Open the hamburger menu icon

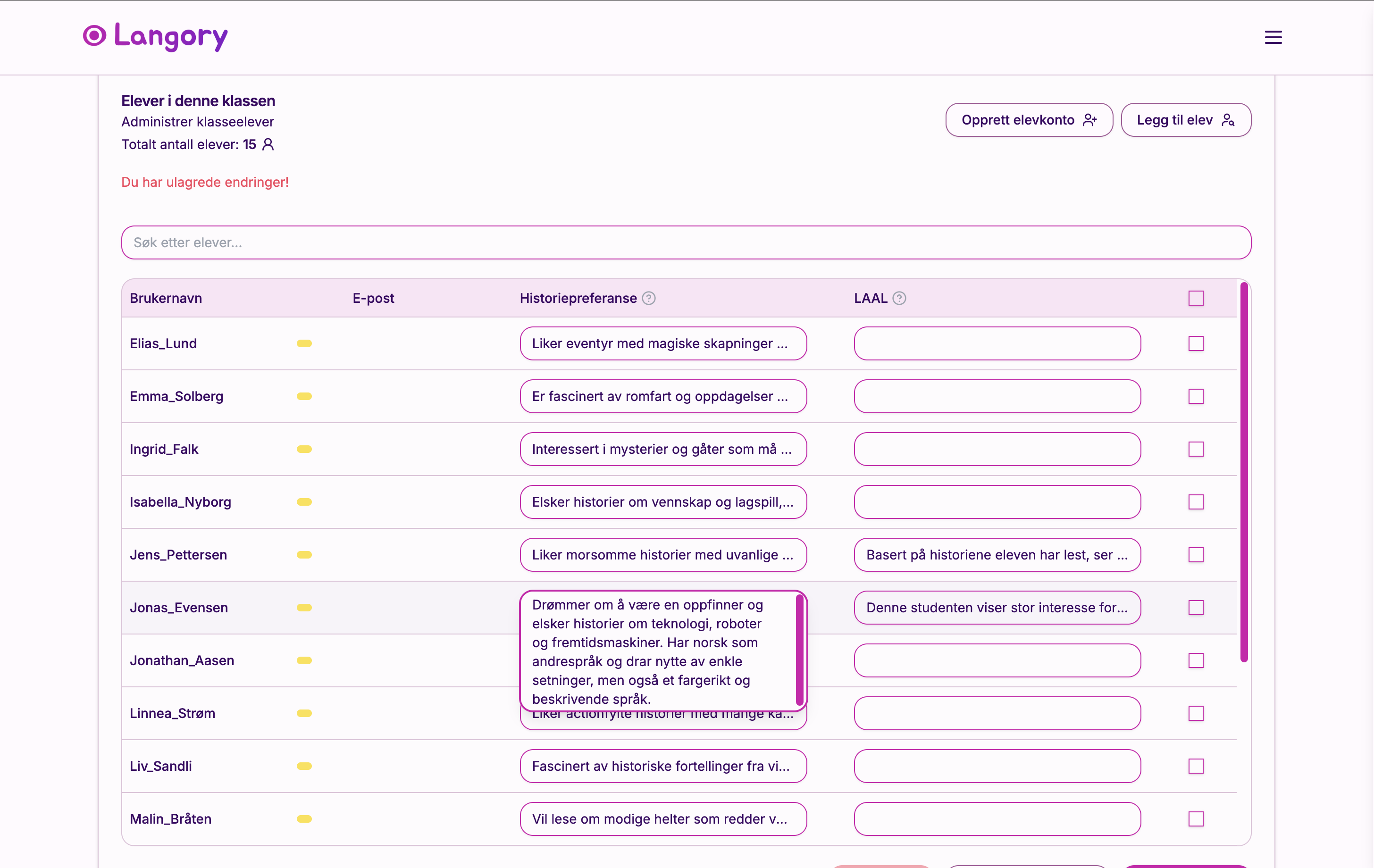1273,38
